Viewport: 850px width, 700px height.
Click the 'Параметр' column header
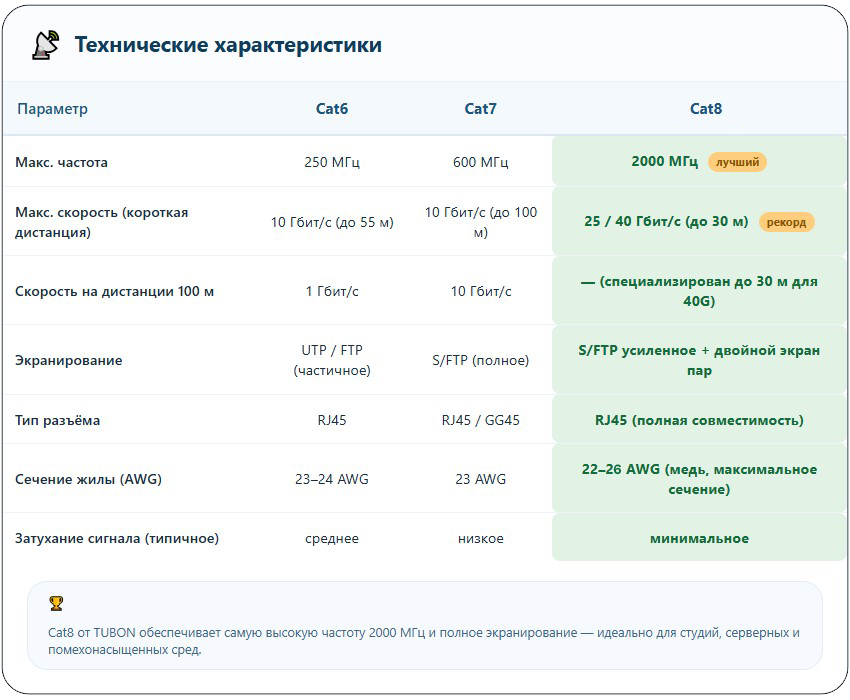click(x=53, y=108)
